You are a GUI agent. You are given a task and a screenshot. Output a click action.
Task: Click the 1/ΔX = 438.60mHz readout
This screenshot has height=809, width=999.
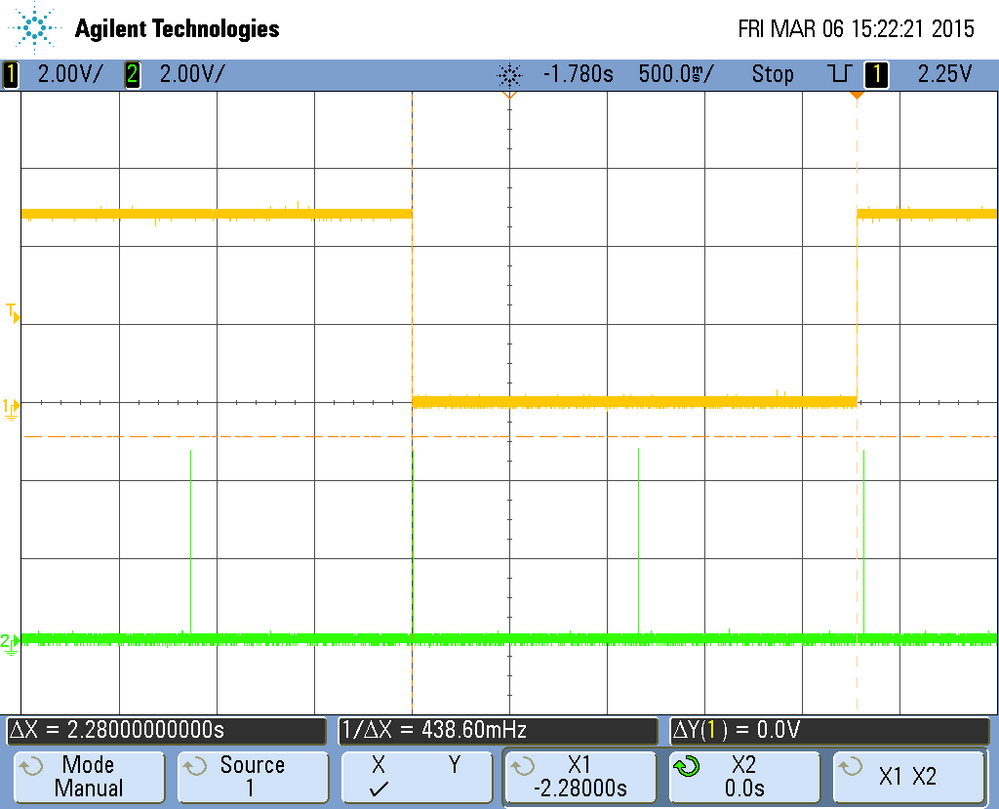498,730
